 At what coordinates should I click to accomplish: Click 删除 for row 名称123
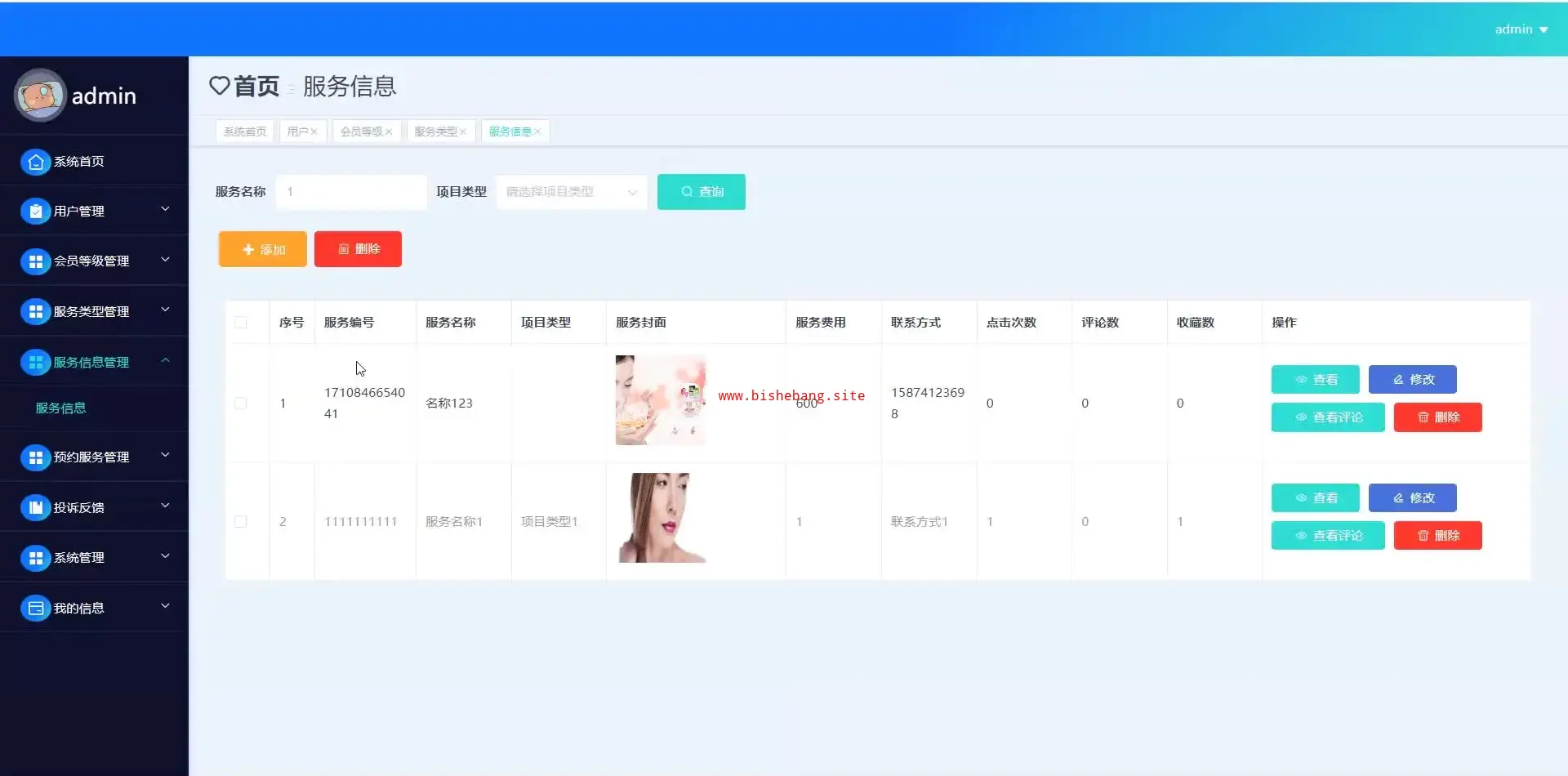[1438, 417]
